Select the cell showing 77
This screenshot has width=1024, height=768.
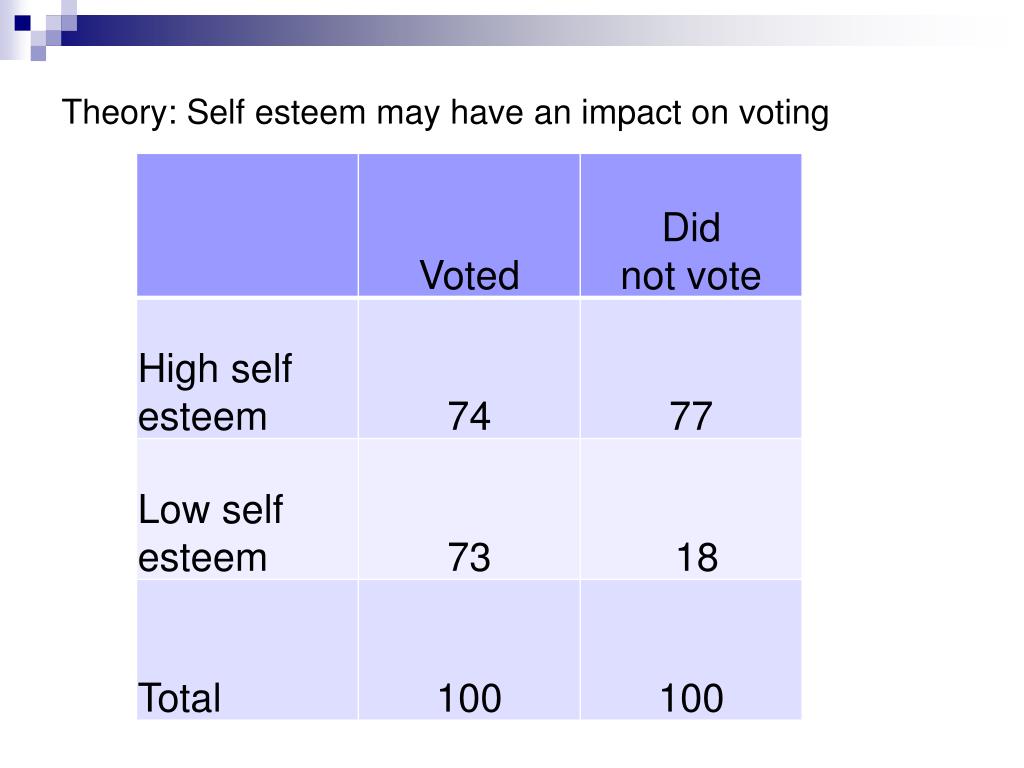[691, 368]
